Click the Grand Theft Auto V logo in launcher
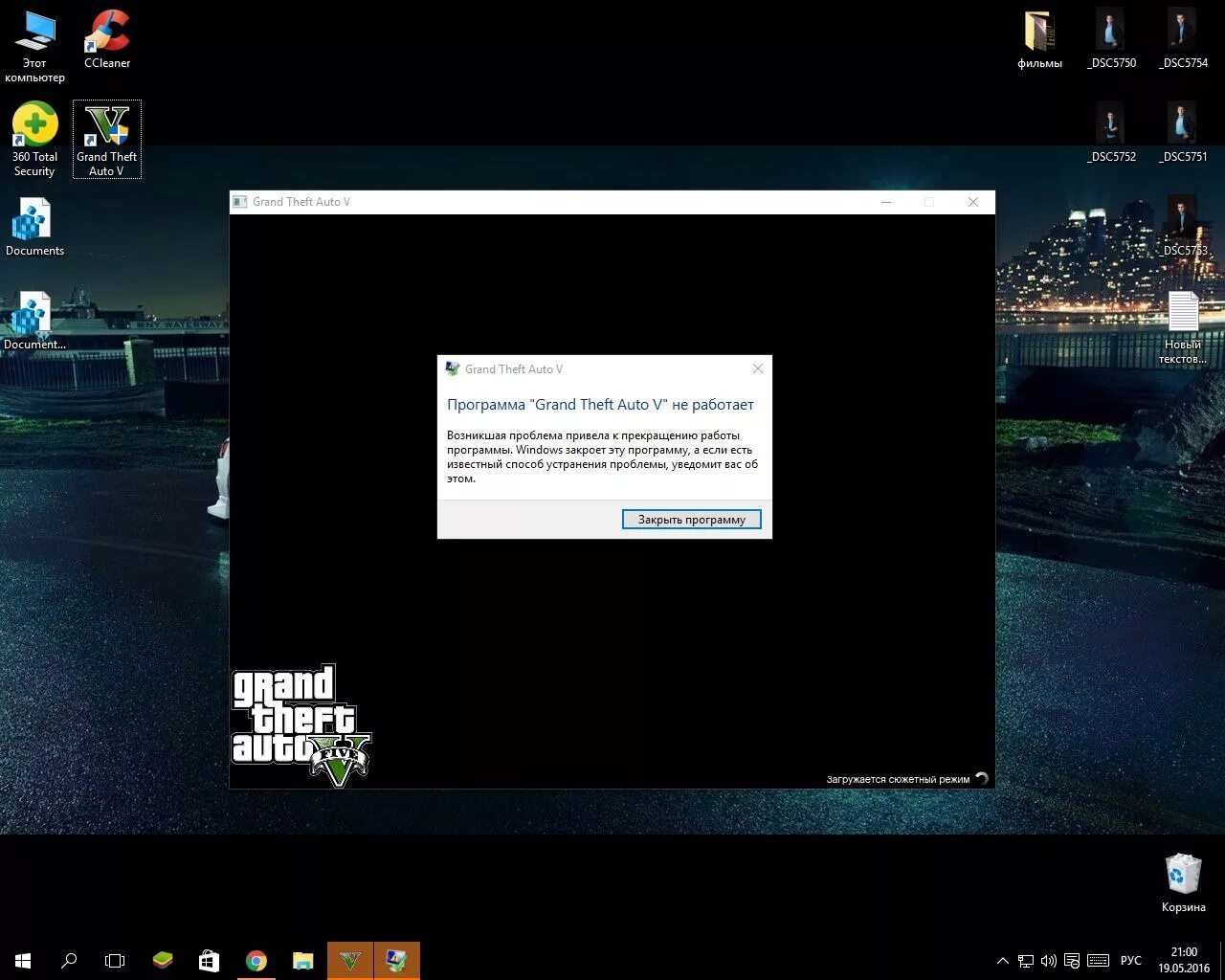Image resolution: width=1225 pixels, height=980 pixels. pos(301,725)
